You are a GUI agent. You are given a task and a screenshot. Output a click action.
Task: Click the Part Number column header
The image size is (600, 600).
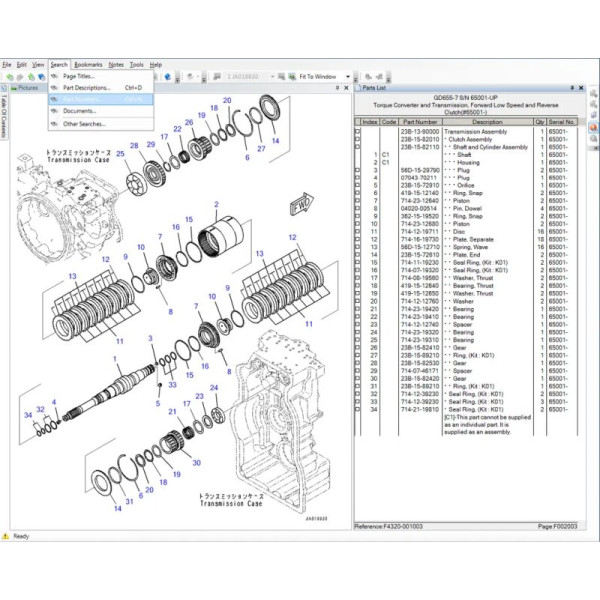(x=420, y=122)
